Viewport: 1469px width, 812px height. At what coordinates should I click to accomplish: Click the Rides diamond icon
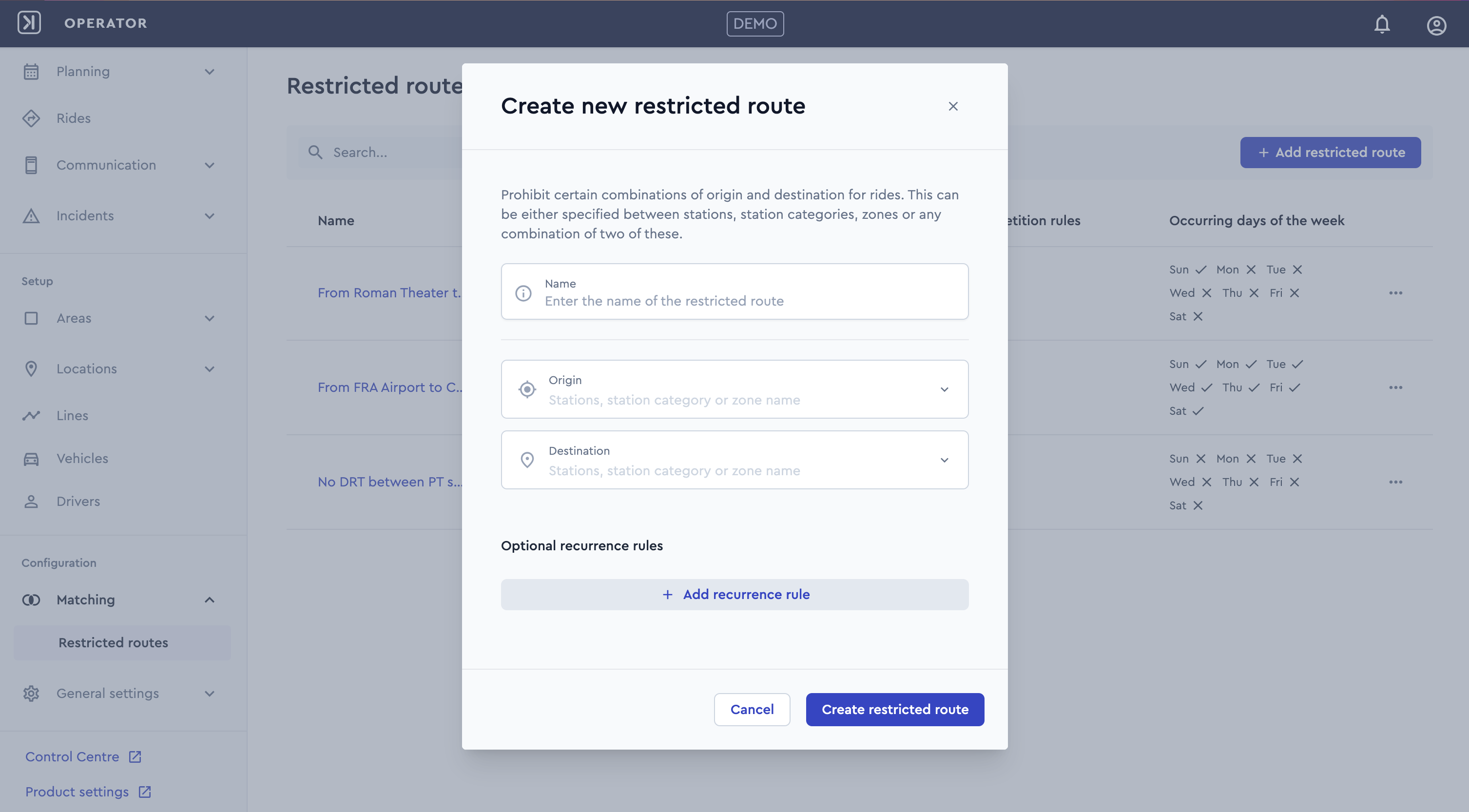coord(31,118)
